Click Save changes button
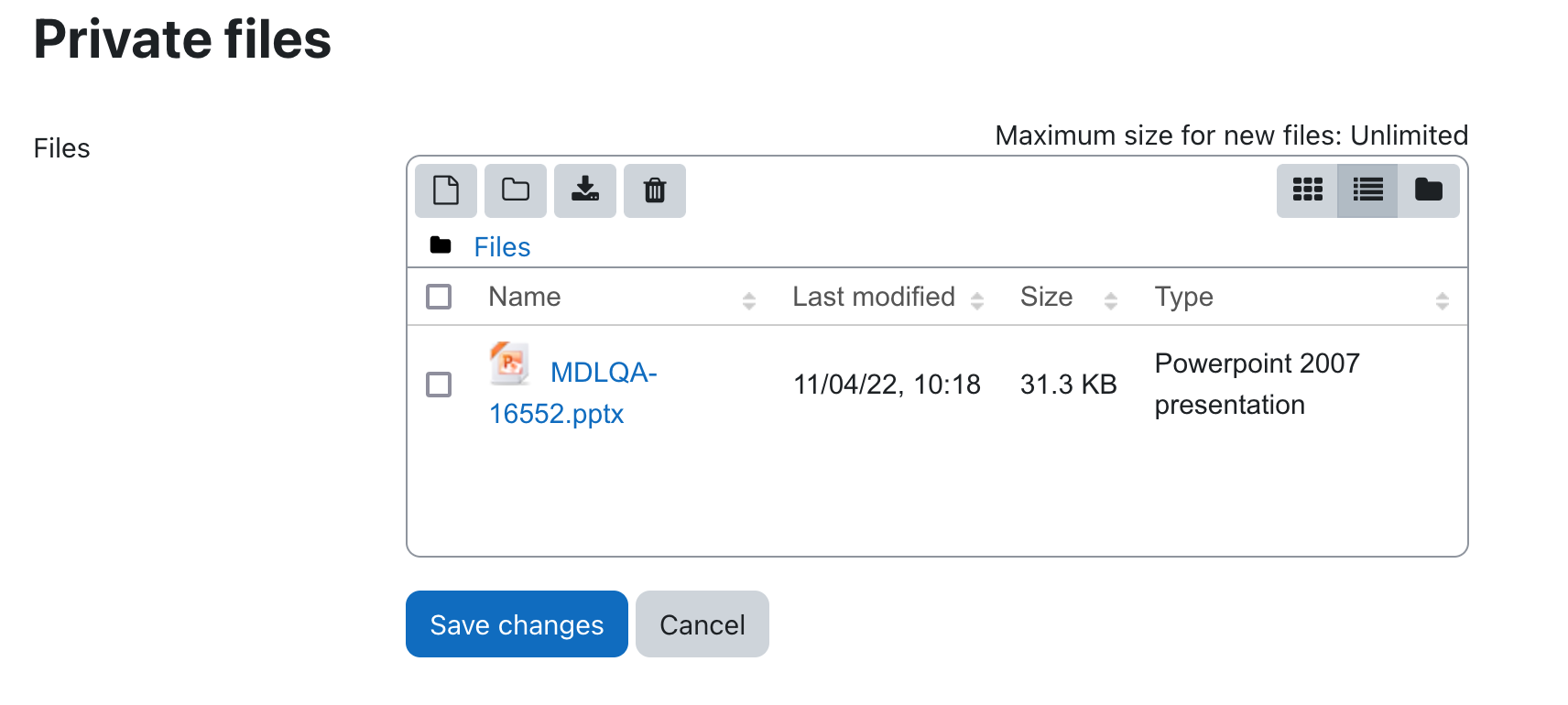This screenshot has height=705, width=1568. tap(517, 624)
